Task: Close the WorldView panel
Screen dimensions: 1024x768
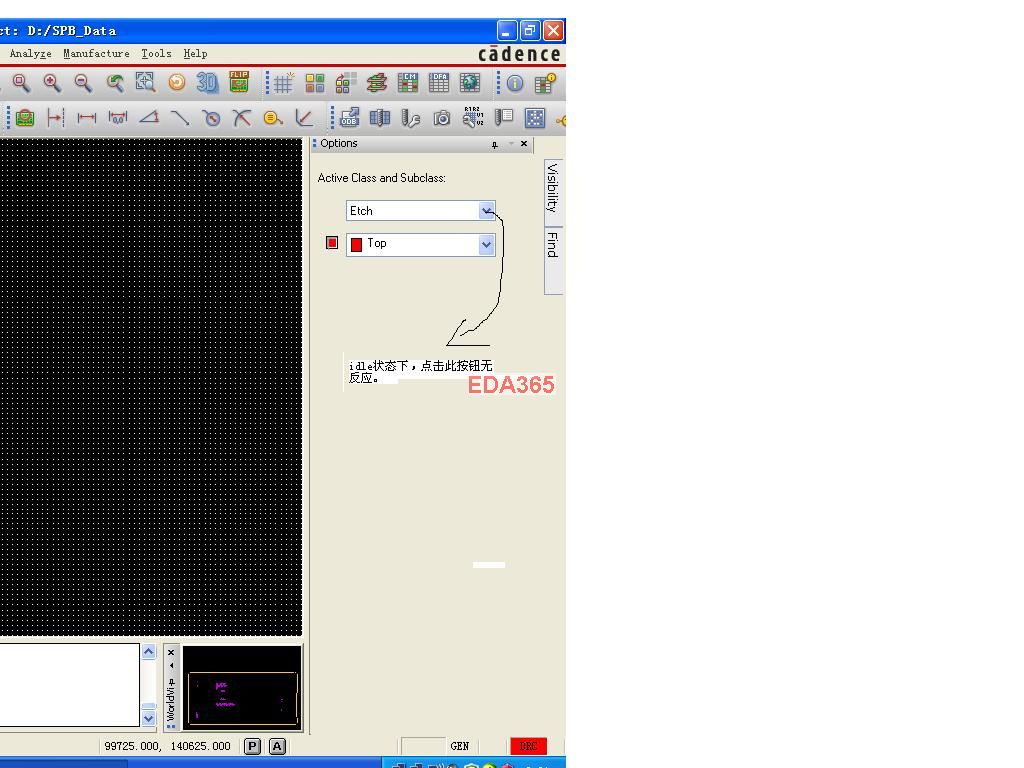Action: [171, 652]
